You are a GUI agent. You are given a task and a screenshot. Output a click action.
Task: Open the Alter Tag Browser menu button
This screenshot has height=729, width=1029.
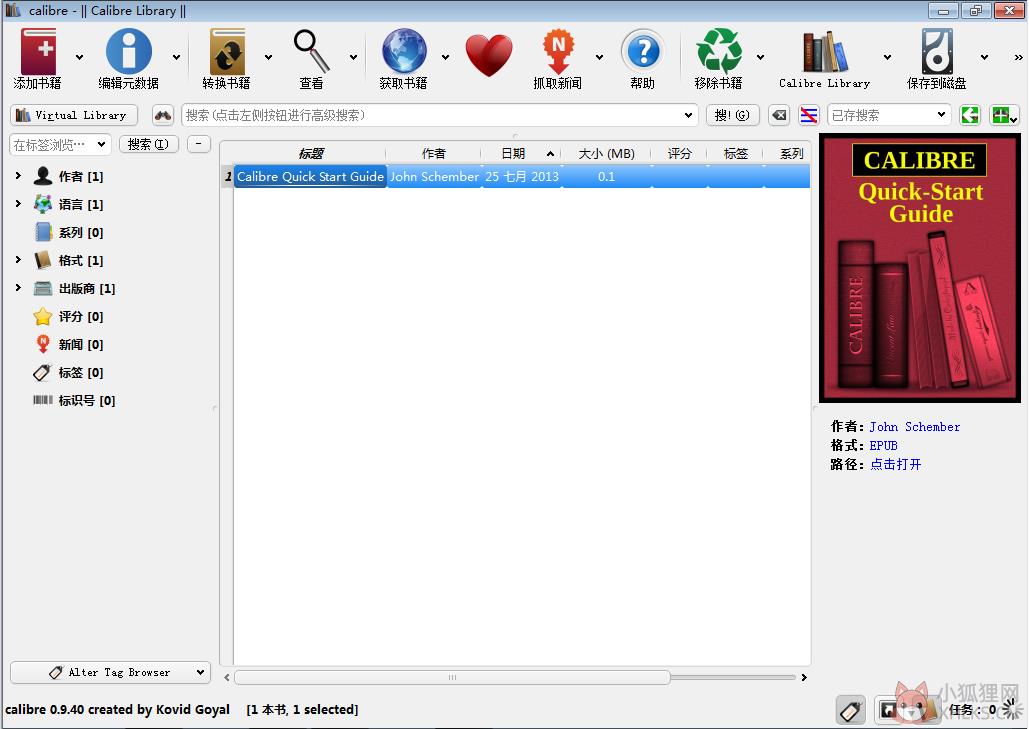click(x=110, y=673)
